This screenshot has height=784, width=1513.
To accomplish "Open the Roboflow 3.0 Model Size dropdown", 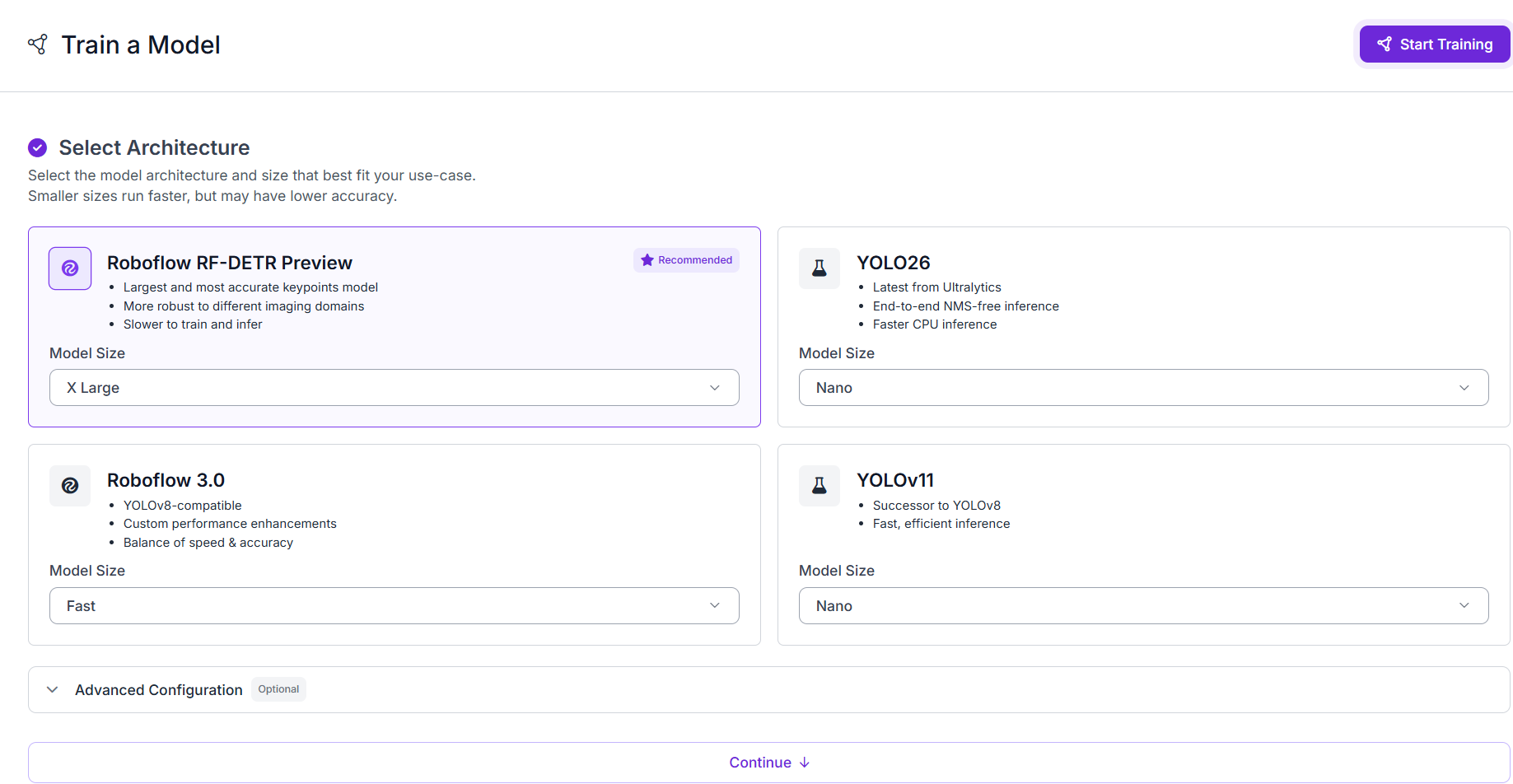I will tap(395, 606).
